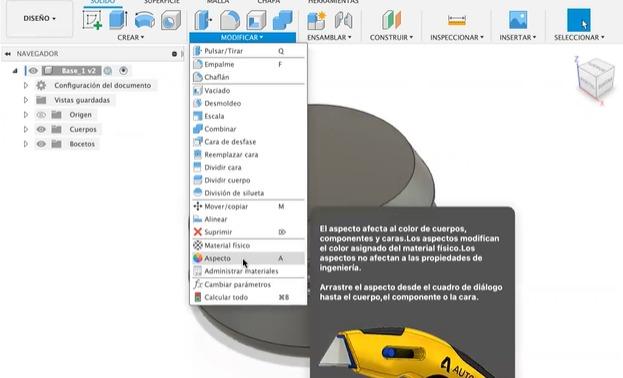Viewport: 623px width, 378px height.
Task: Choose Suprimir menu entry
Action: click(248, 232)
